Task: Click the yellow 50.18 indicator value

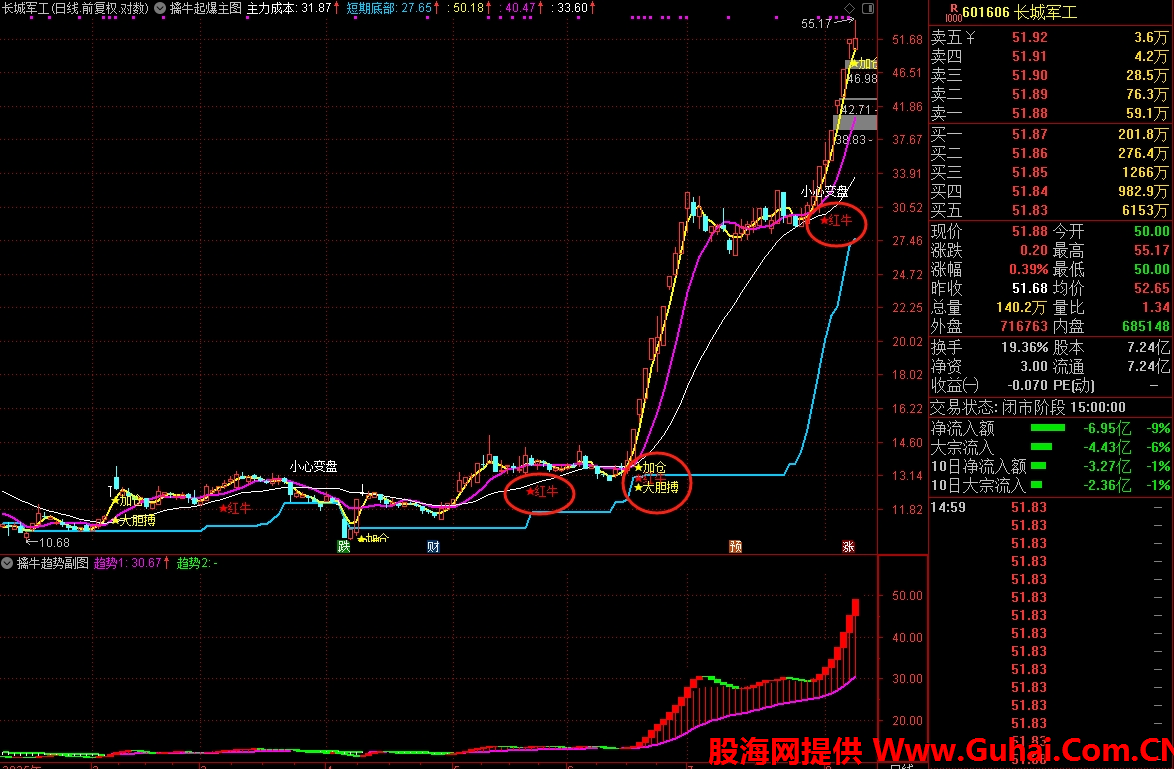Action: click(469, 8)
